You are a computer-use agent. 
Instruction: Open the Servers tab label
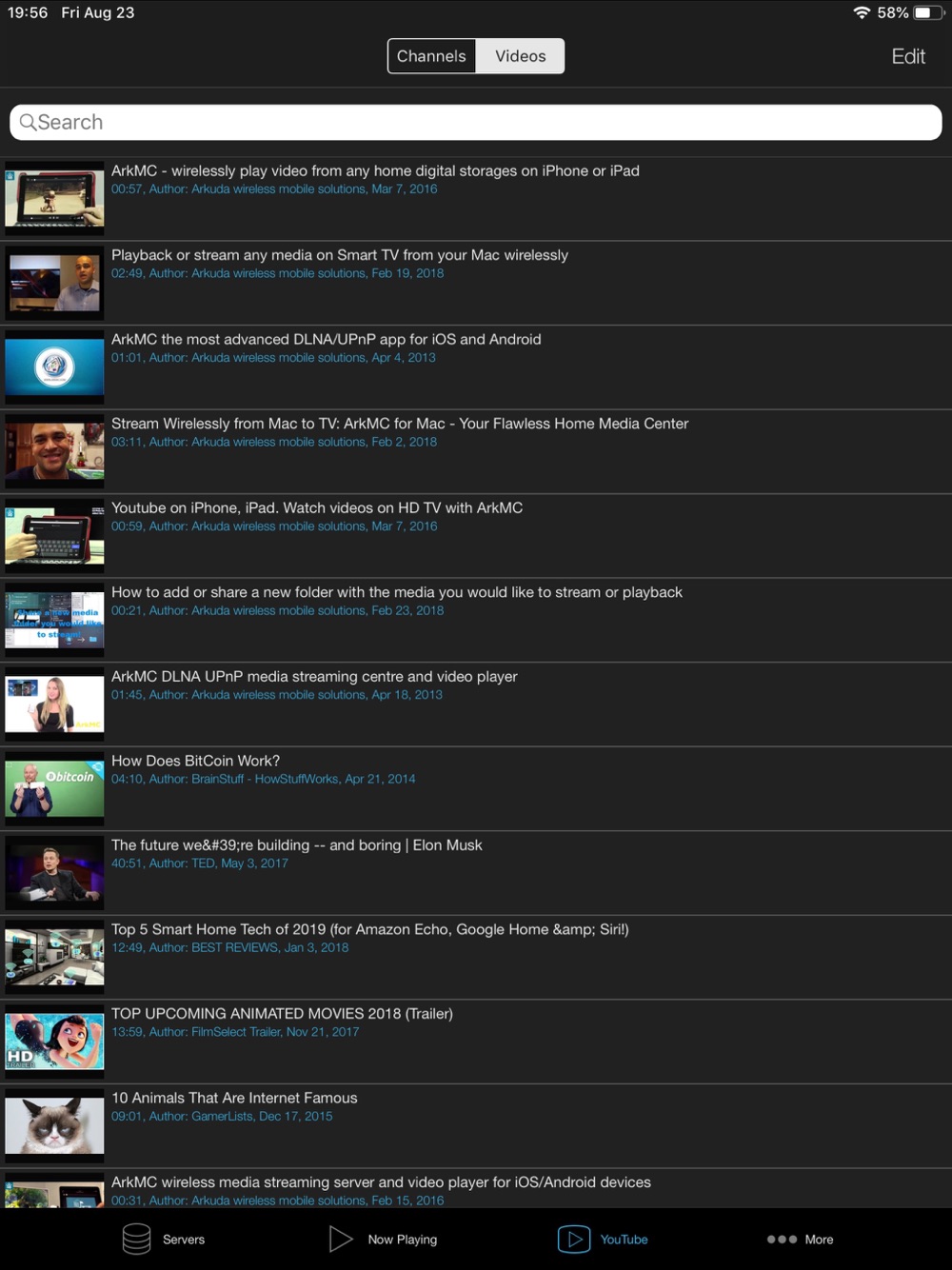184,1240
